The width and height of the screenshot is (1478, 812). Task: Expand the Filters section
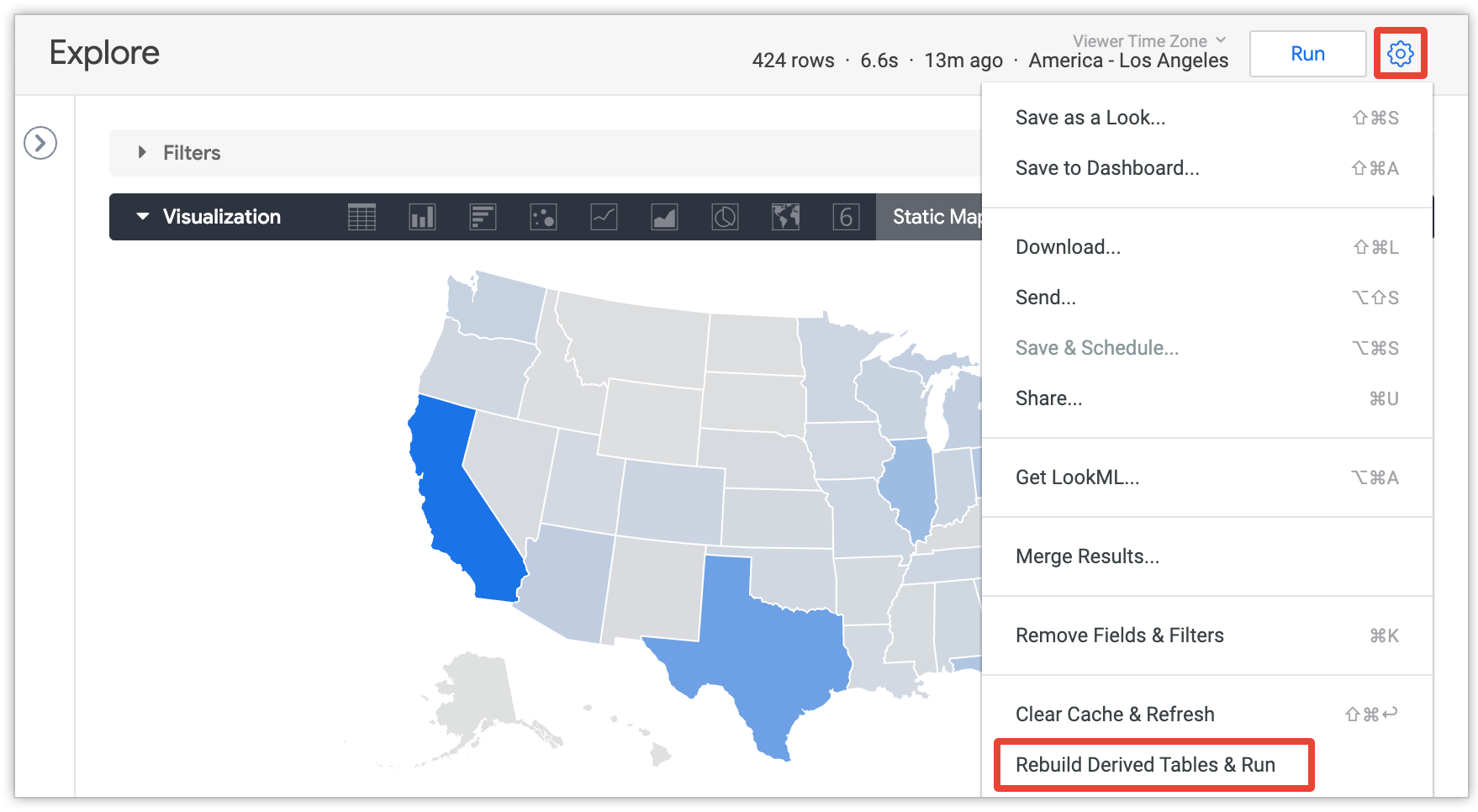point(141,152)
